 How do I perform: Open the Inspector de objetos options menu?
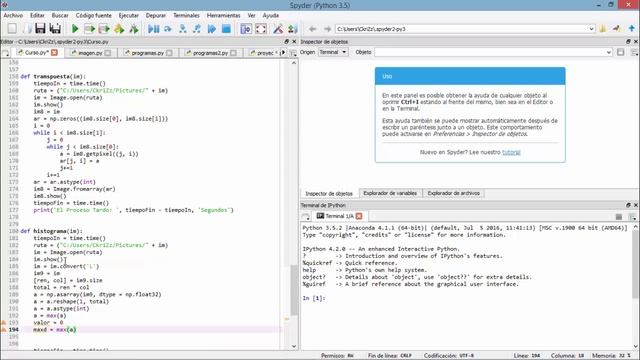(634, 52)
